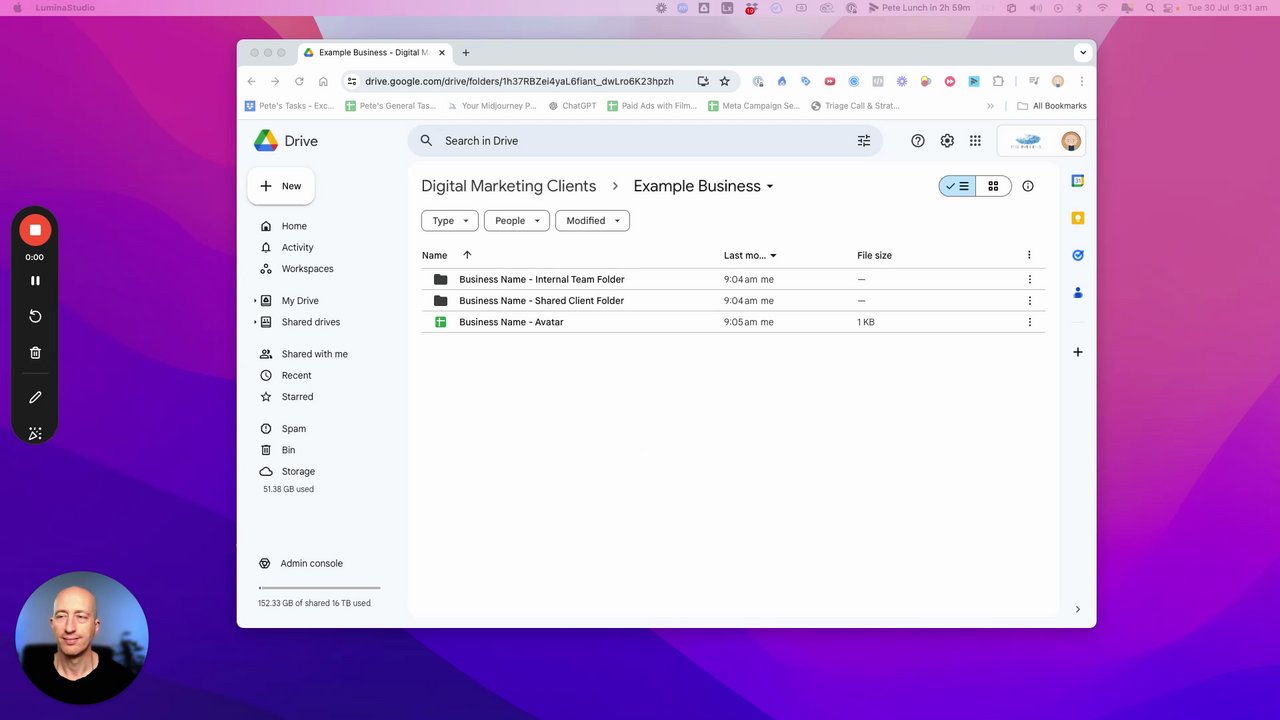Click the New button
Viewport: 1280px width, 720px height.
281,186
